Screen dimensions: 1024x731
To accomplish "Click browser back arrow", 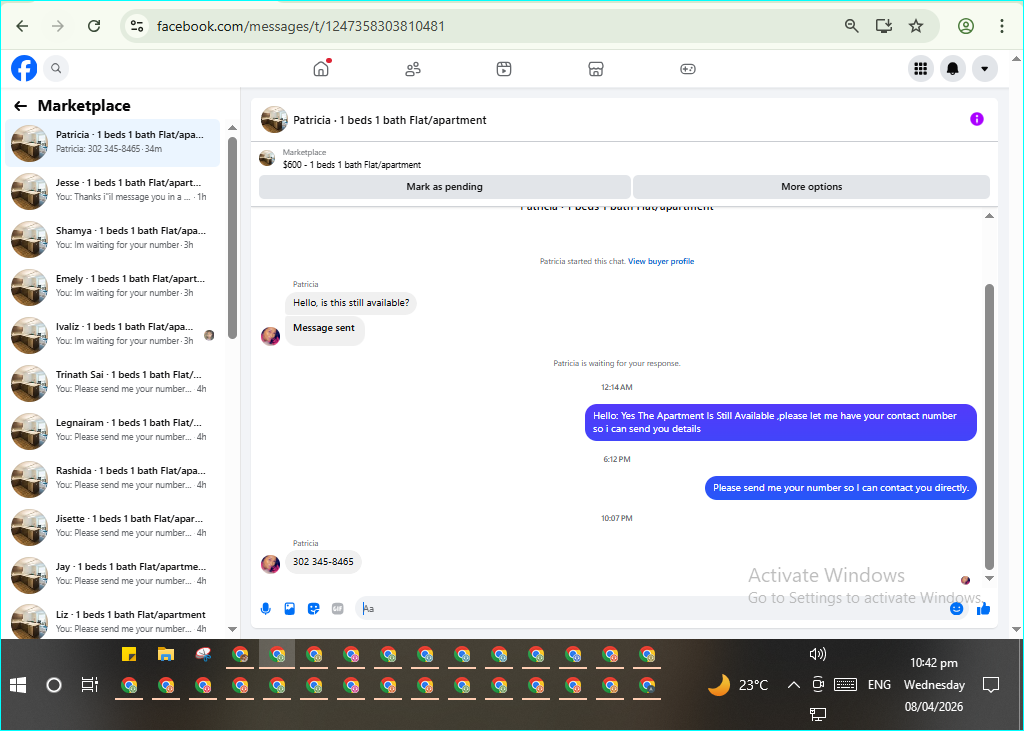I will pos(22,26).
